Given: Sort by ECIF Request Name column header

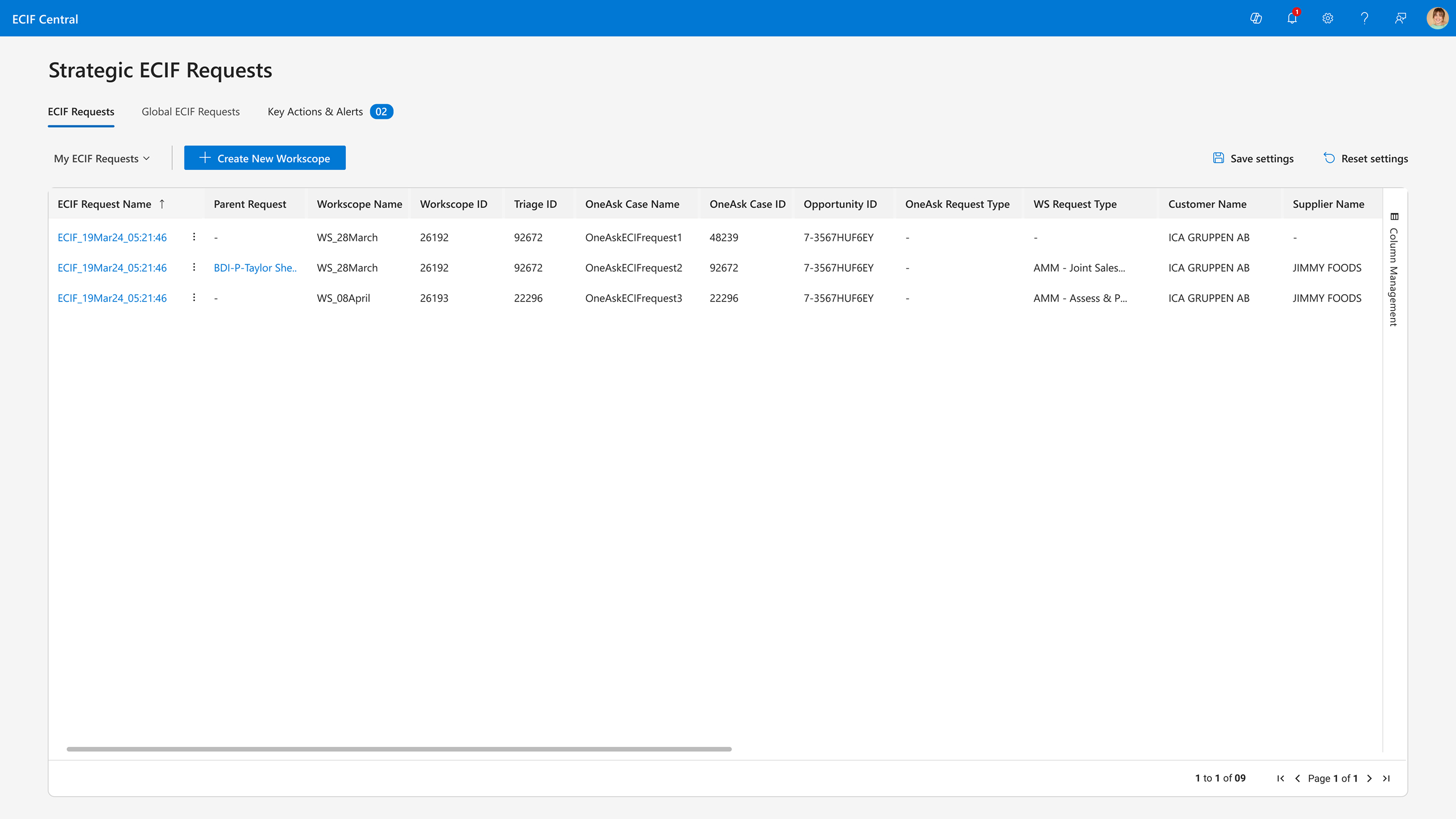Looking at the screenshot, I should 105,204.
